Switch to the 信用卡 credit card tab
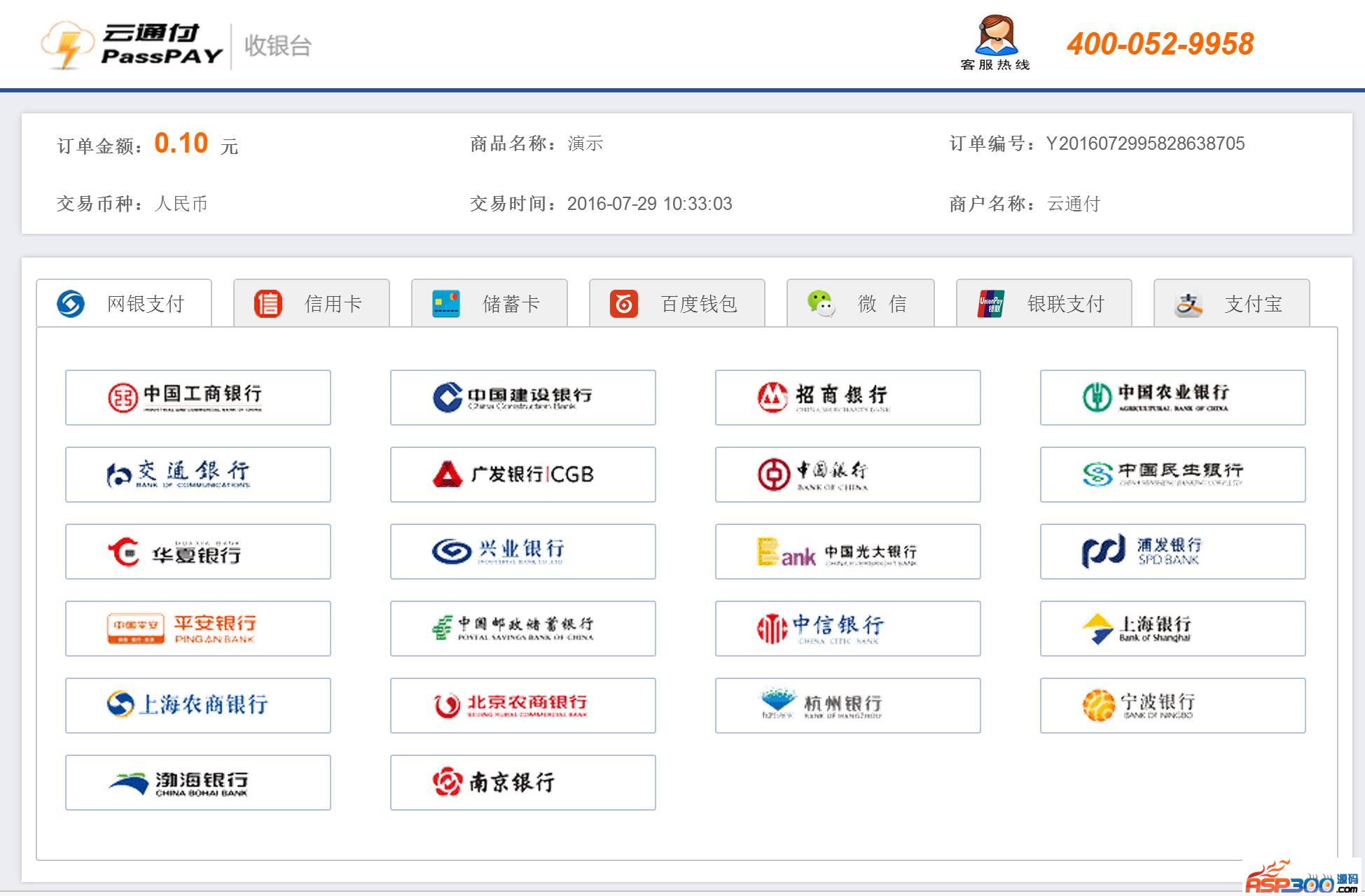This screenshot has height=896, width=1365. tap(311, 304)
